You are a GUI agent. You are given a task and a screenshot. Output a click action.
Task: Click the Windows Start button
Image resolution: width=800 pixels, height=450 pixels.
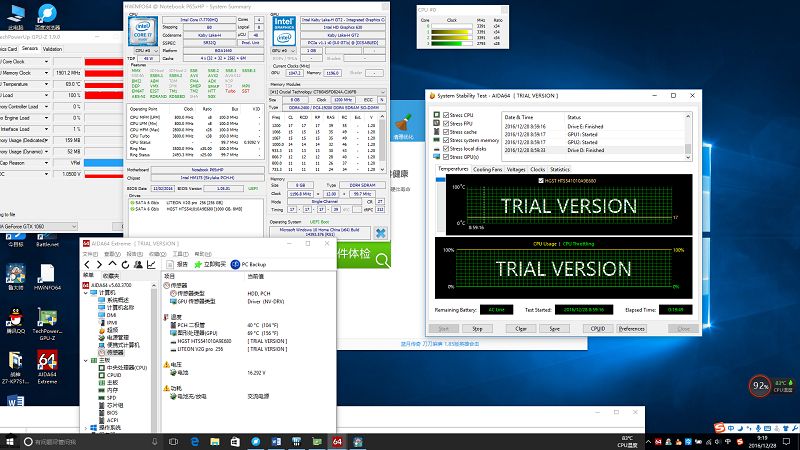tap(10, 441)
